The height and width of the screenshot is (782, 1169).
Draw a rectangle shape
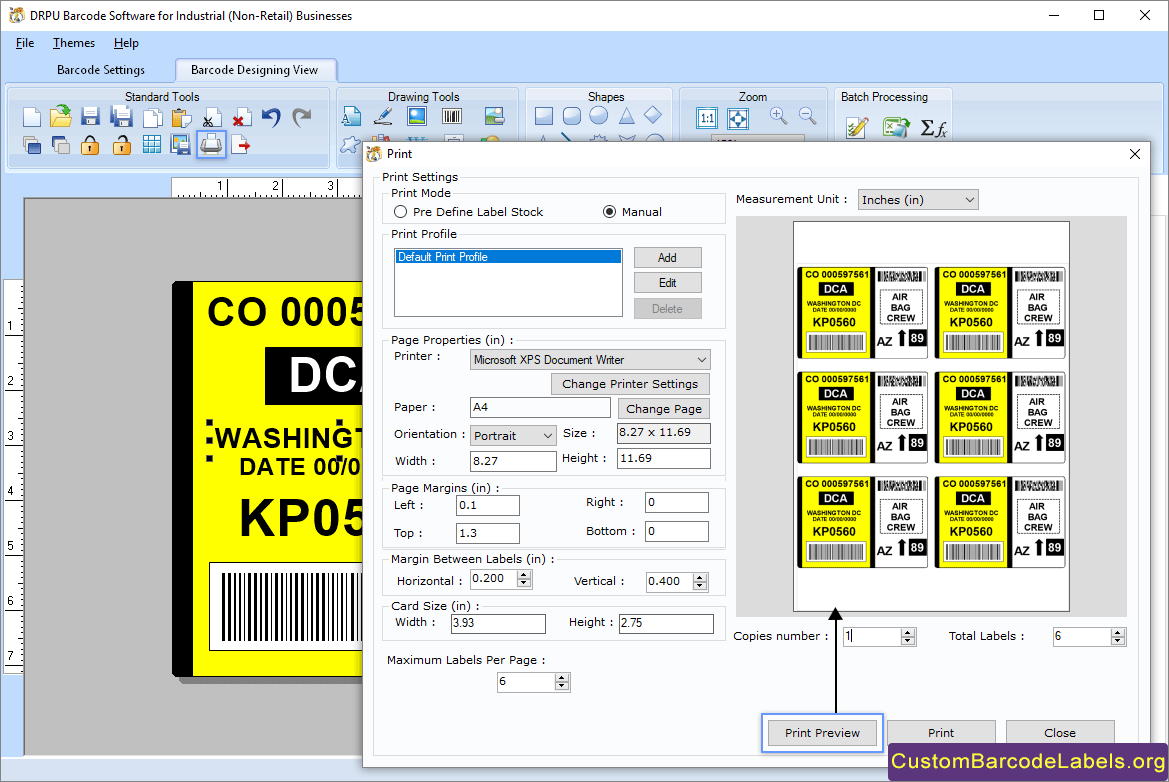(544, 116)
